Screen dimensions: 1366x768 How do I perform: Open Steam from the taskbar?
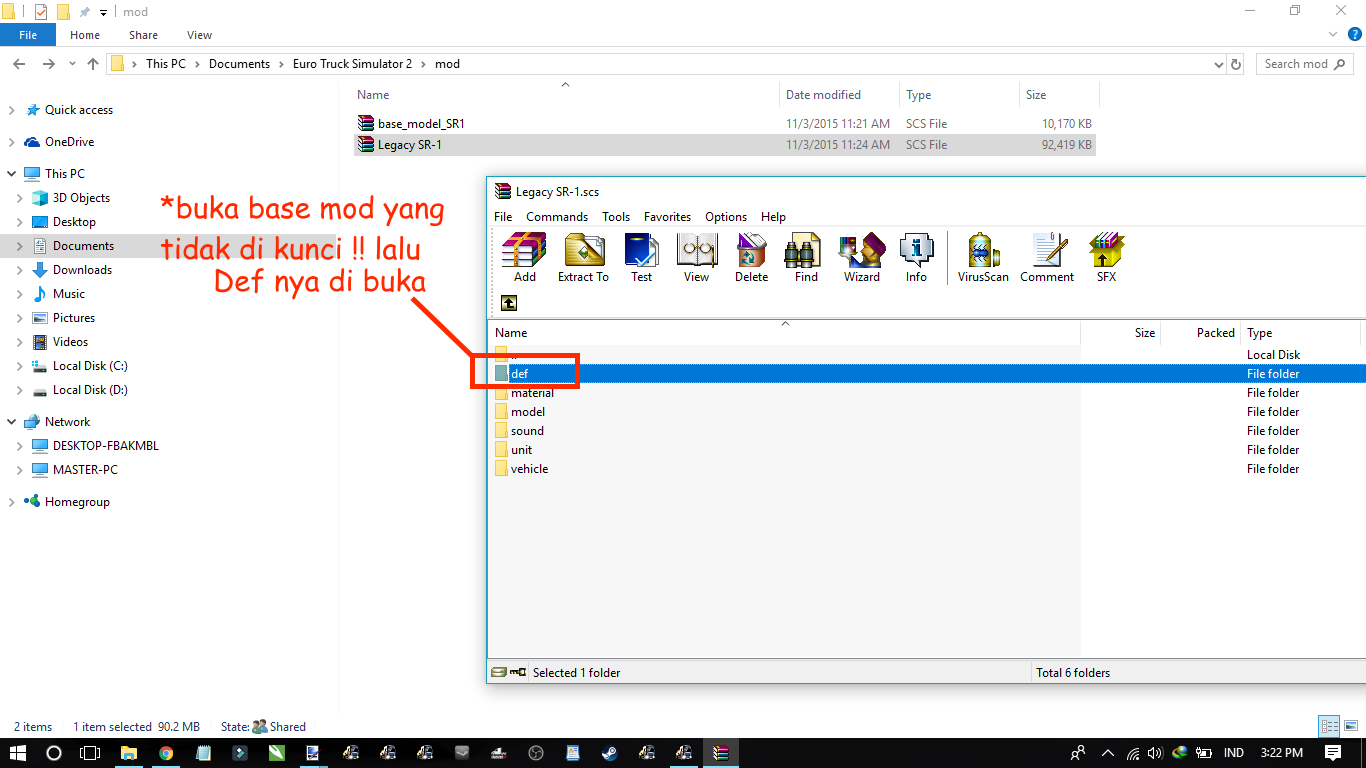pyautogui.click(x=609, y=753)
